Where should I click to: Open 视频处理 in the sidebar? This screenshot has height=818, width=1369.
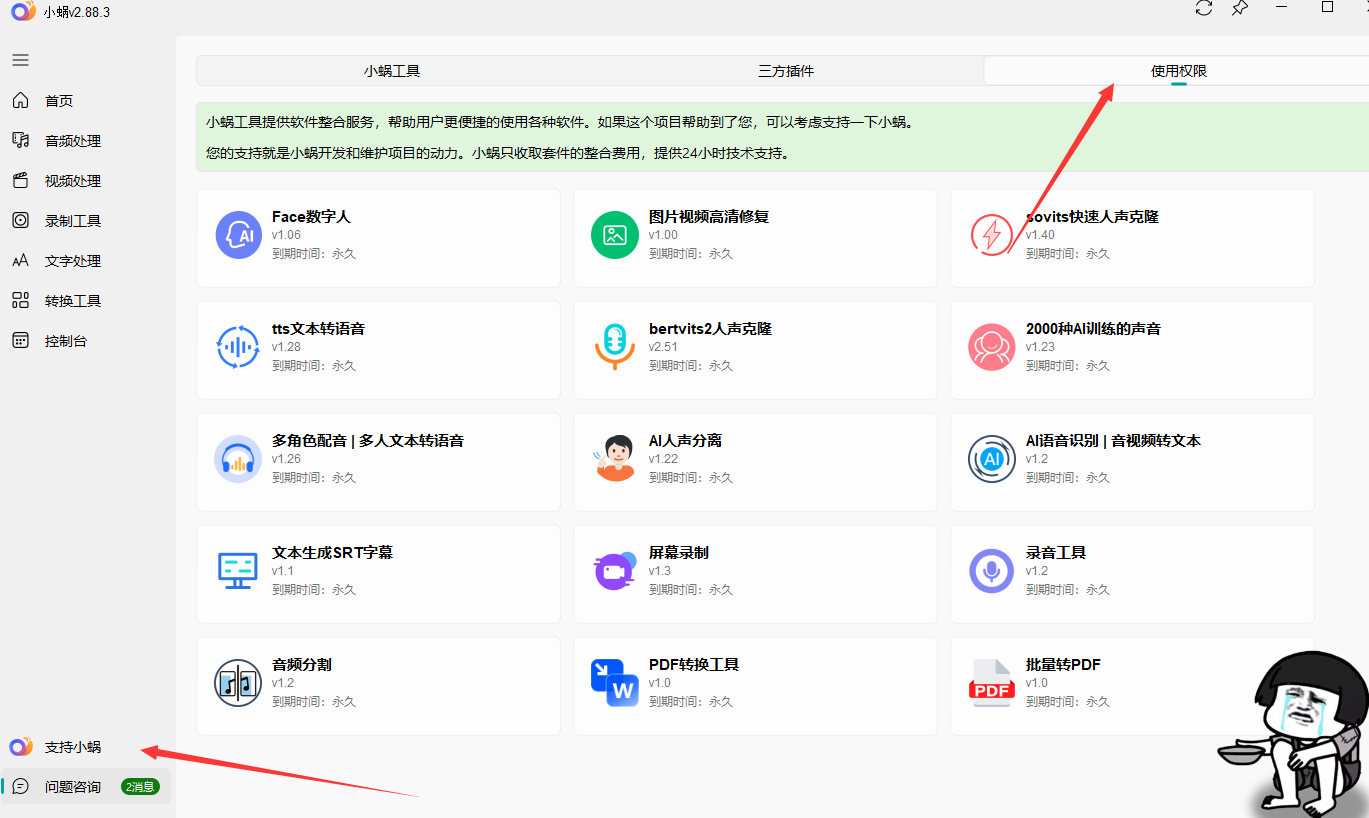pos(72,181)
